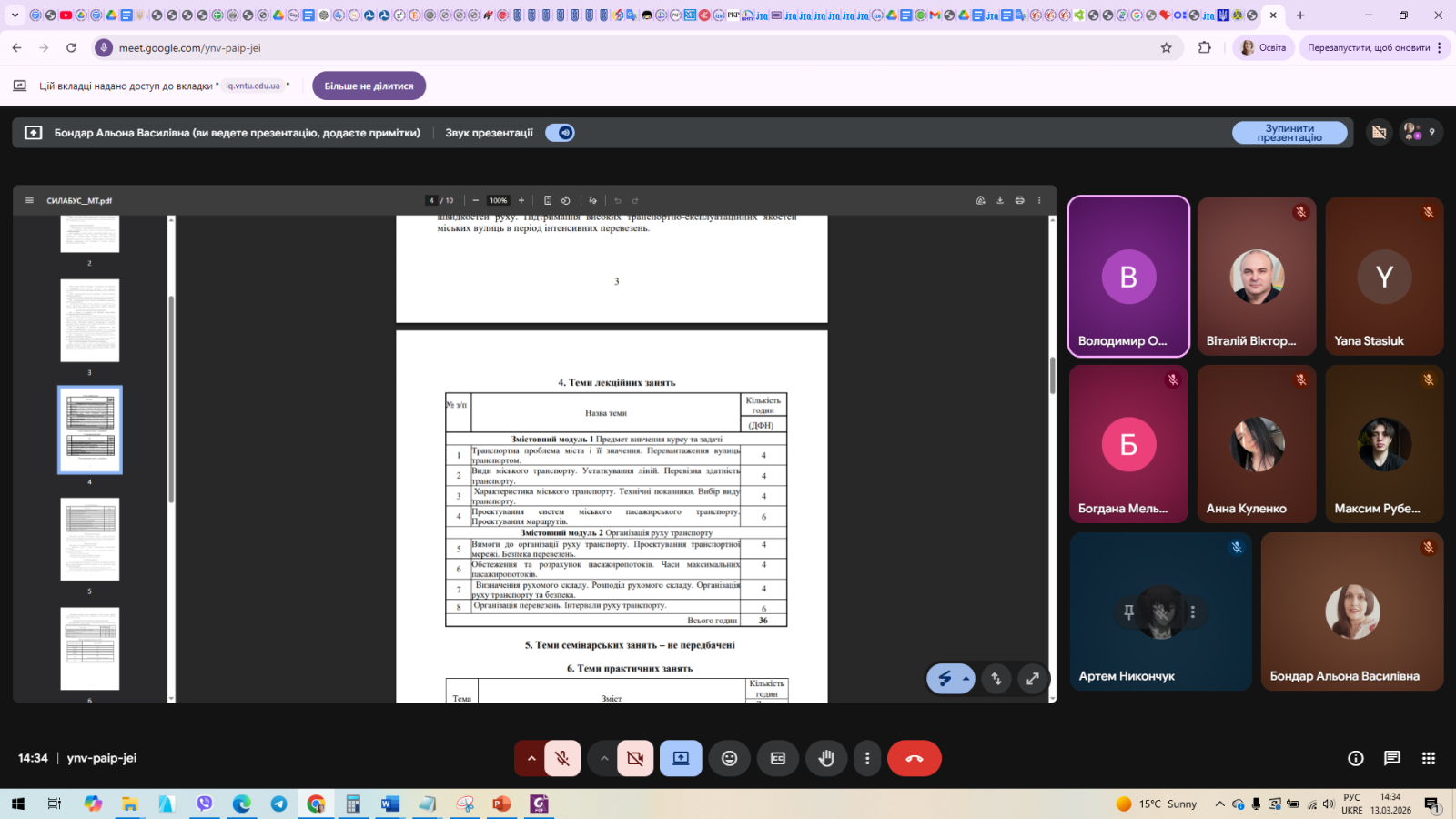Open the PDF sidebar hamburger menu
This screenshot has height=819, width=1456.
(x=29, y=200)
